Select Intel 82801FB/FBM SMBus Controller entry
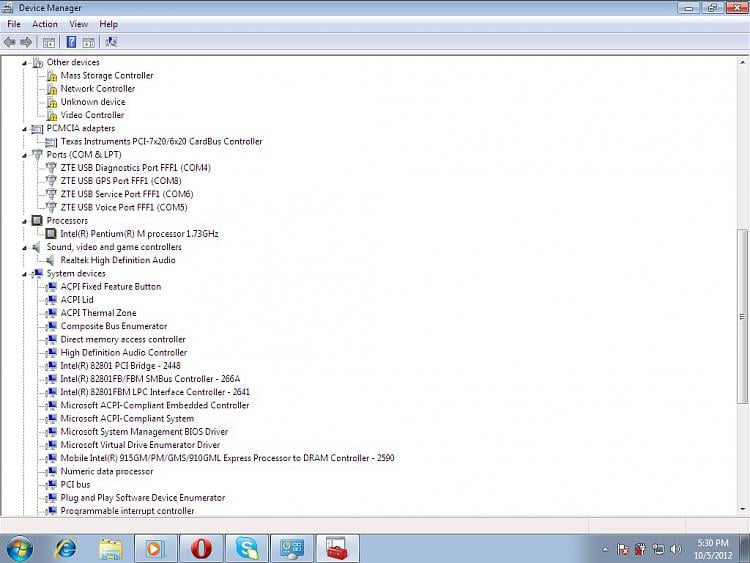The height and width of the screenshot is (563, 750). (x=150, y=379)
